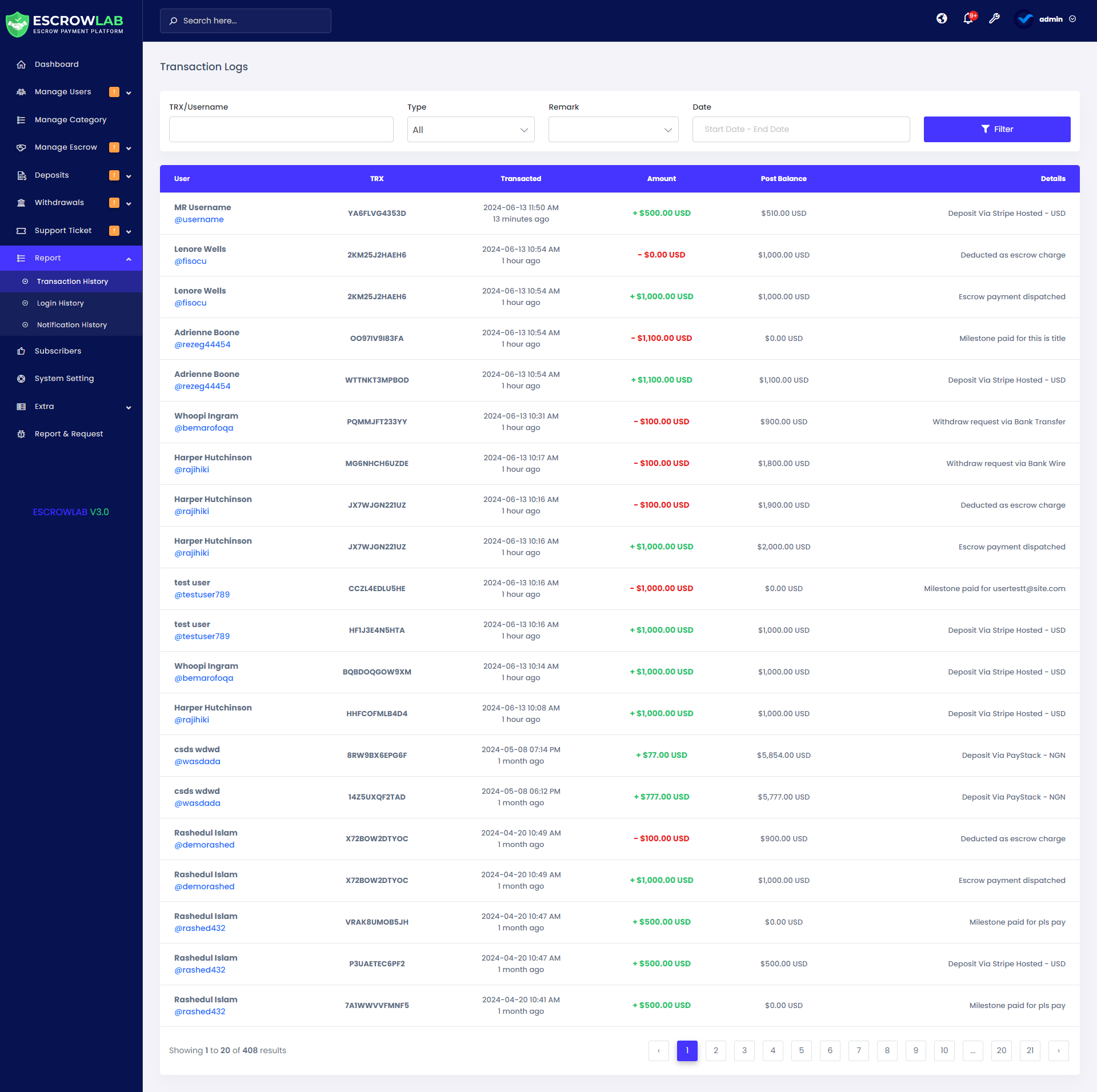Click the Manage Category list icon
The width and height of the screenshot is (1097, 1092).
pyautogui.click(x=21, y=120)
